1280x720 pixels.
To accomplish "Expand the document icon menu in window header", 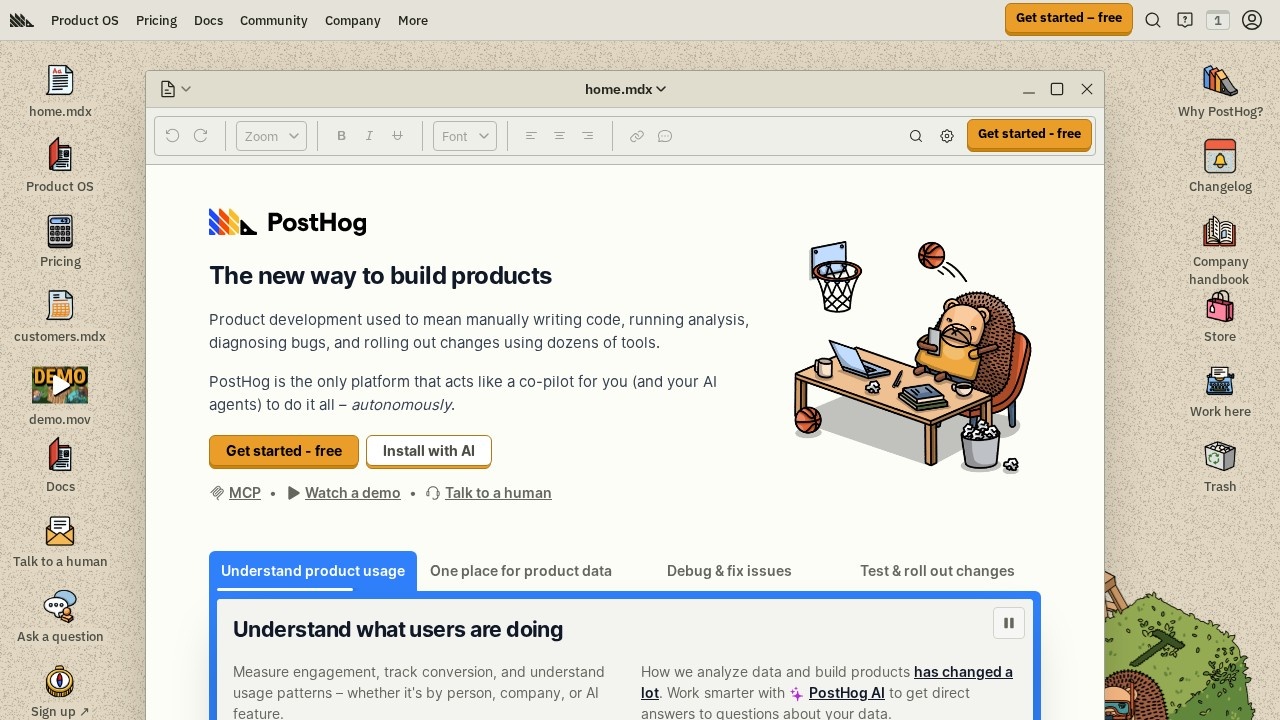I will pyautogui.click(x=176, y=89).
